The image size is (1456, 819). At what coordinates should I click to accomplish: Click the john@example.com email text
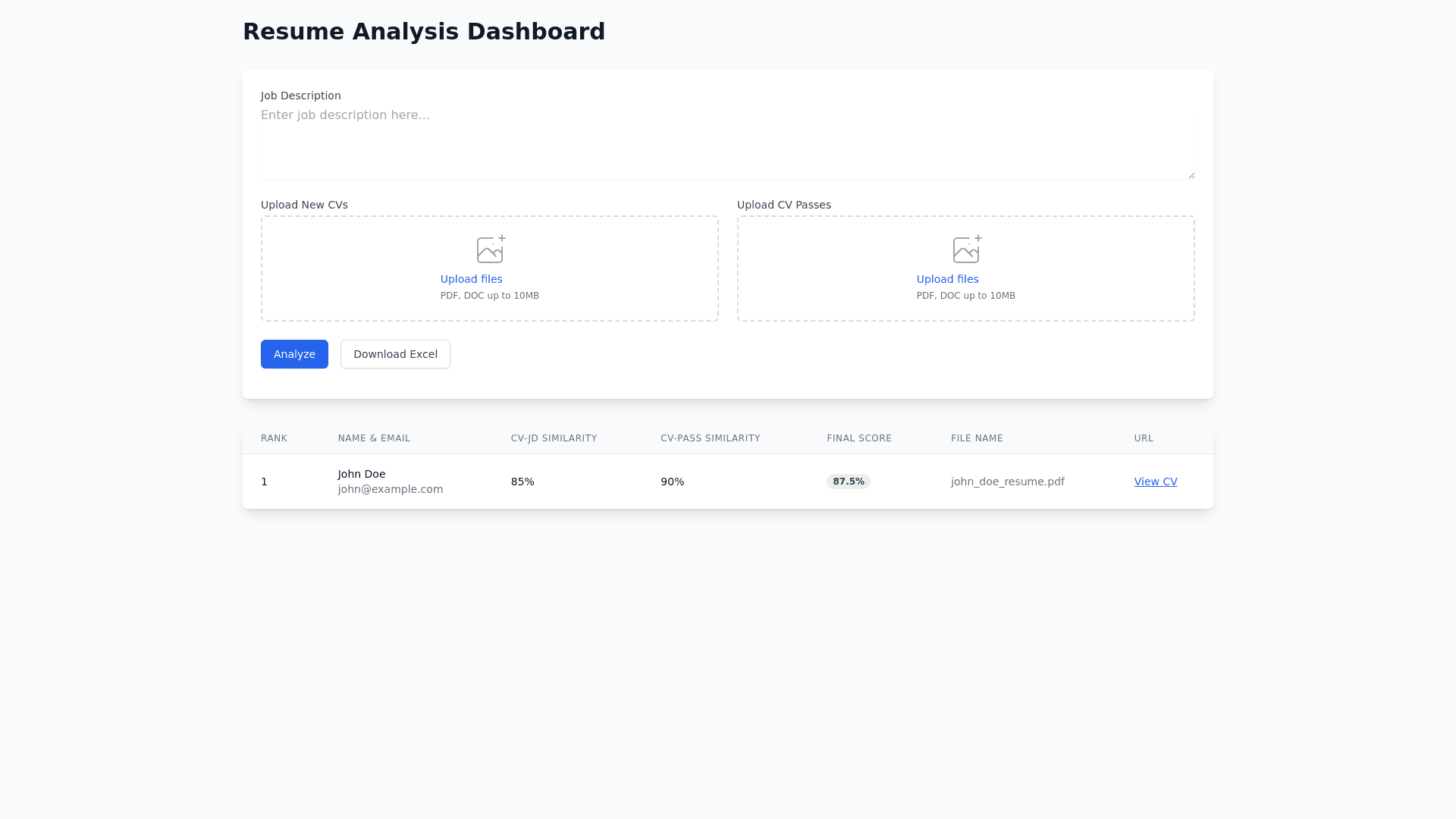(x=390, y=489)
